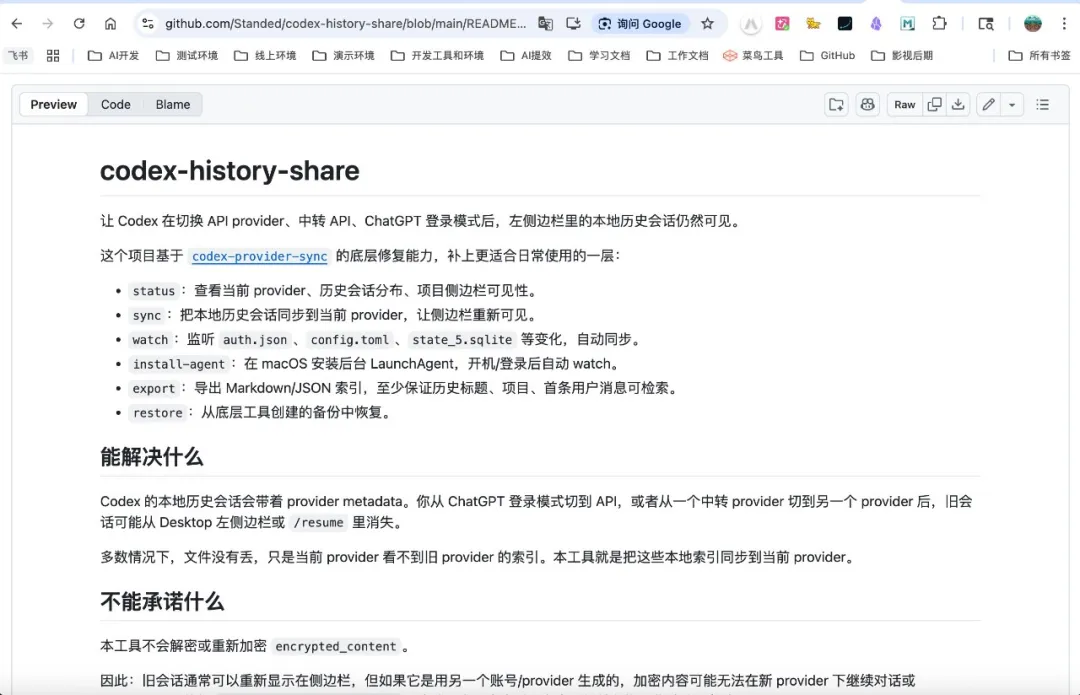Open the Copilot icon in file toolbar

click(867, 105)
